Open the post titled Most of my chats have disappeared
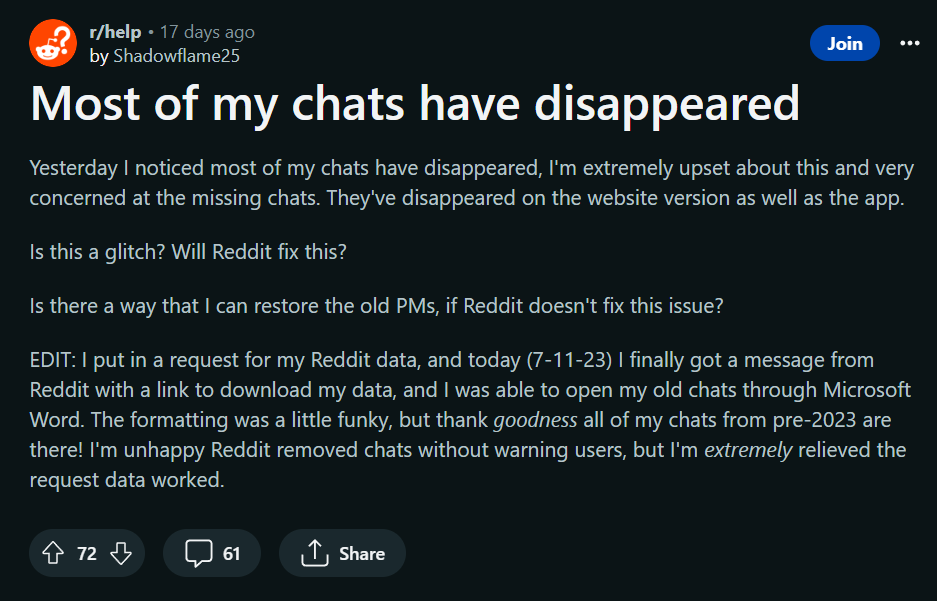Viewport: 937px width, 601px height. tap(414, 103)
